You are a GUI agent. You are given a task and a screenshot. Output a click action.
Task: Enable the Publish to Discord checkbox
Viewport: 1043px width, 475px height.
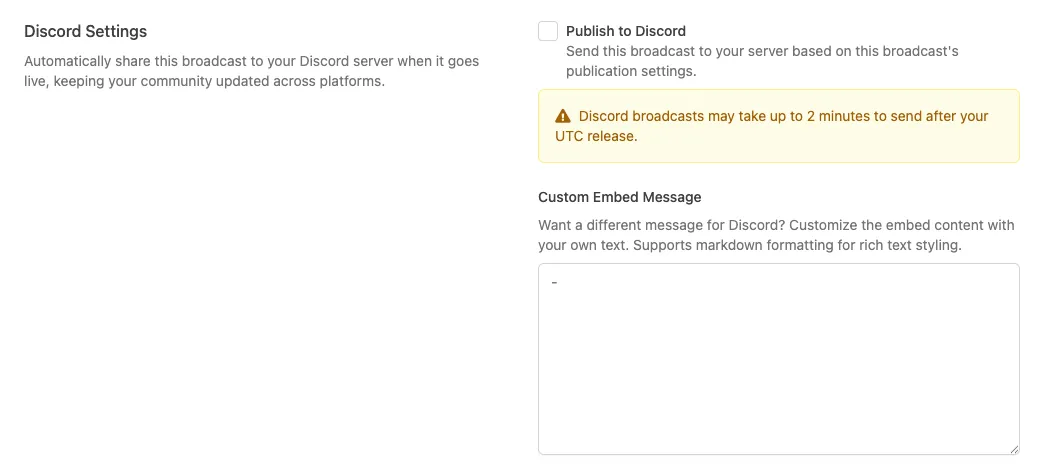(547, 31)
